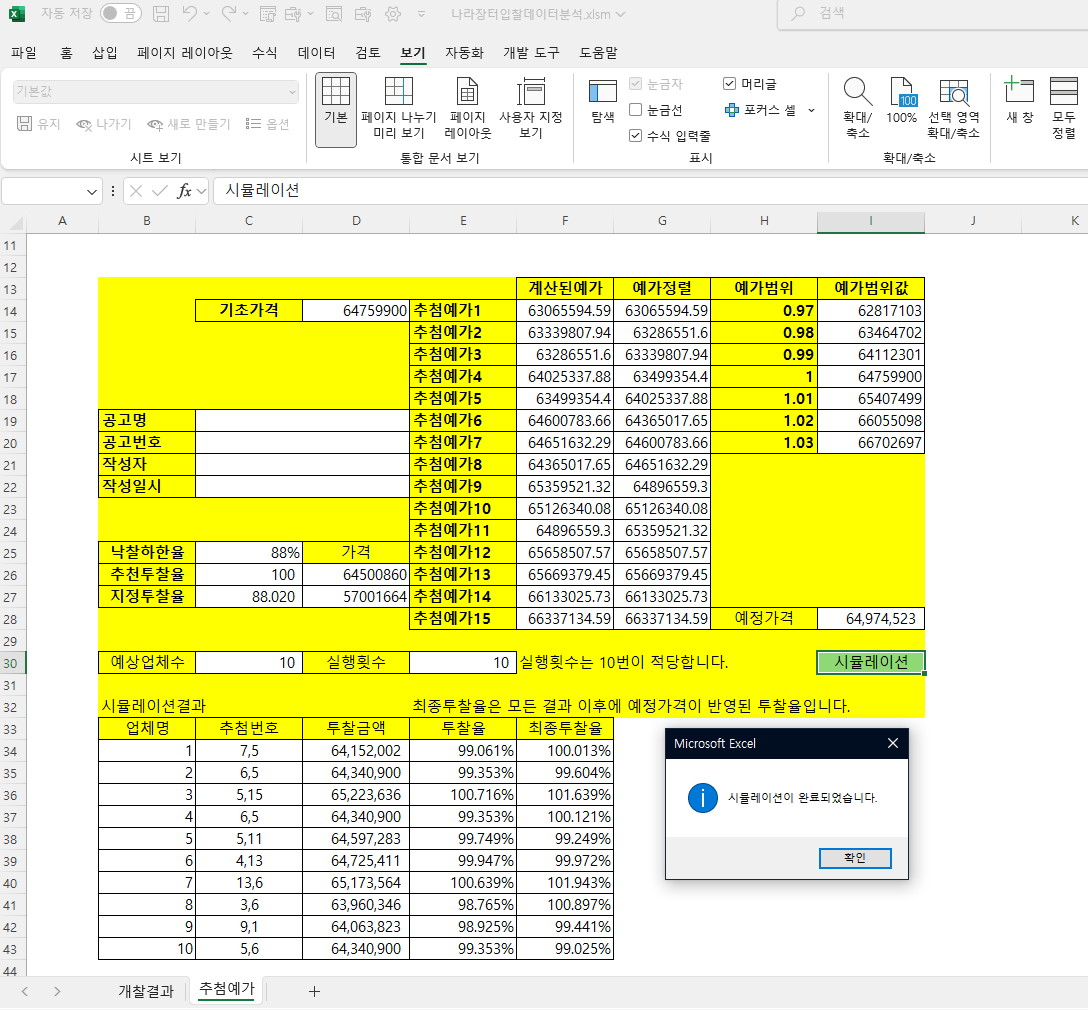Image resolution: width=1088 pixels, height=1010 pixels.
Task: Click the formula bar confirm check icon
Action: (160, 191)
